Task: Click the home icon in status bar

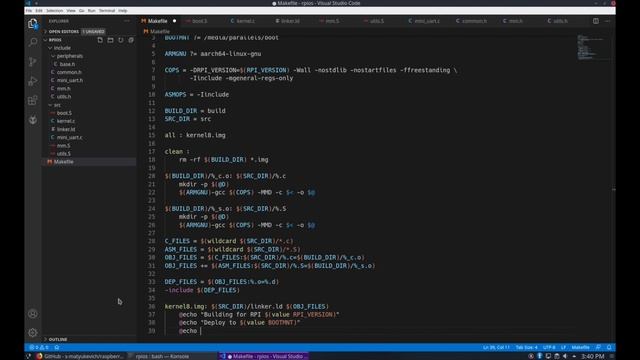Action: point(57,347)
